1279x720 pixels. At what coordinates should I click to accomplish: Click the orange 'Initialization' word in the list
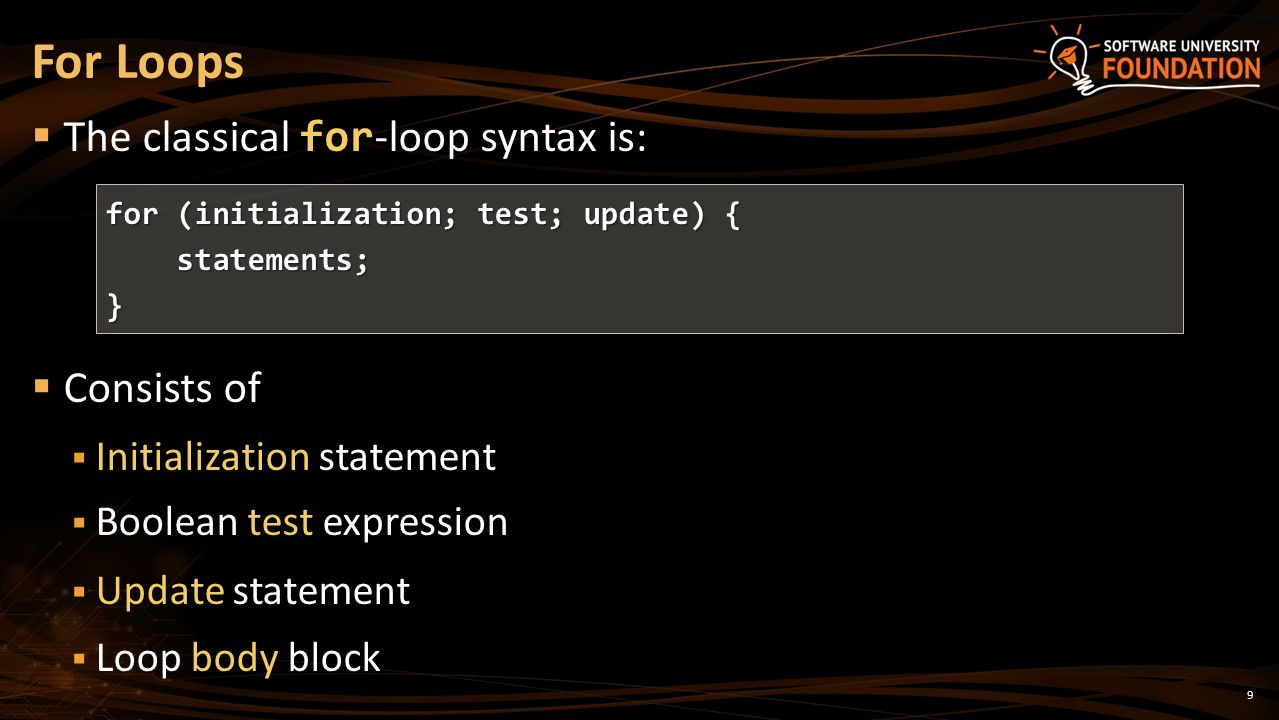(203, 456)
